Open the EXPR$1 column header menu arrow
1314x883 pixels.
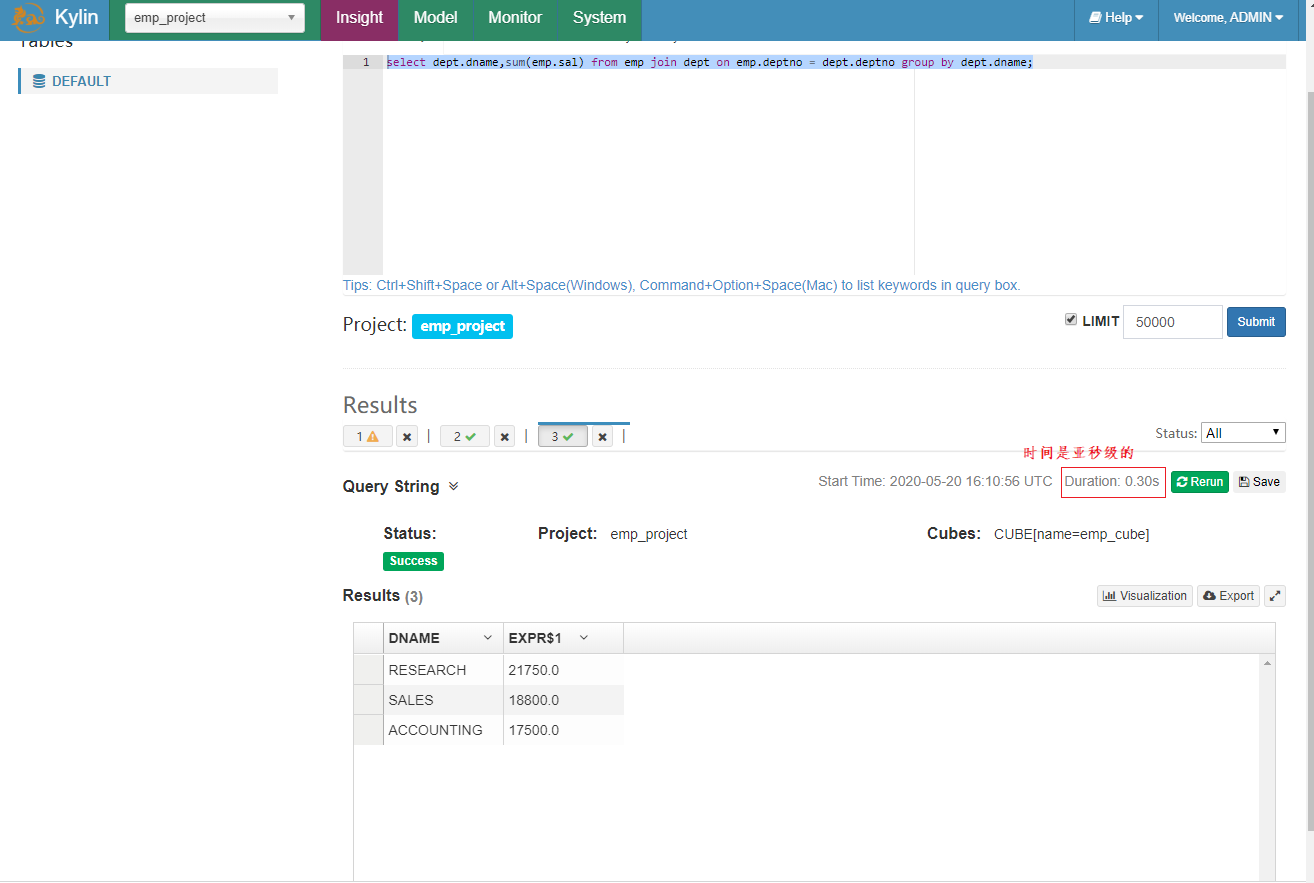tap(584, 638)
